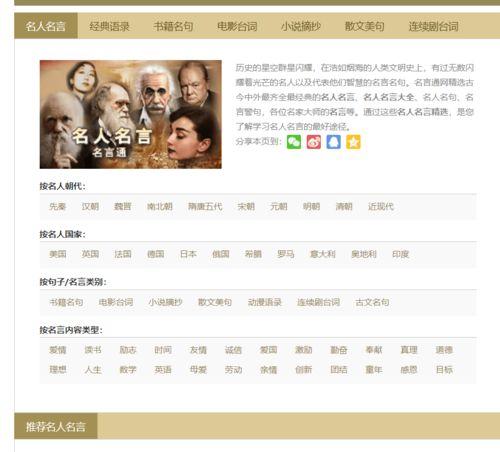Open the 电影台词 navigation tab

coord(237,26)
